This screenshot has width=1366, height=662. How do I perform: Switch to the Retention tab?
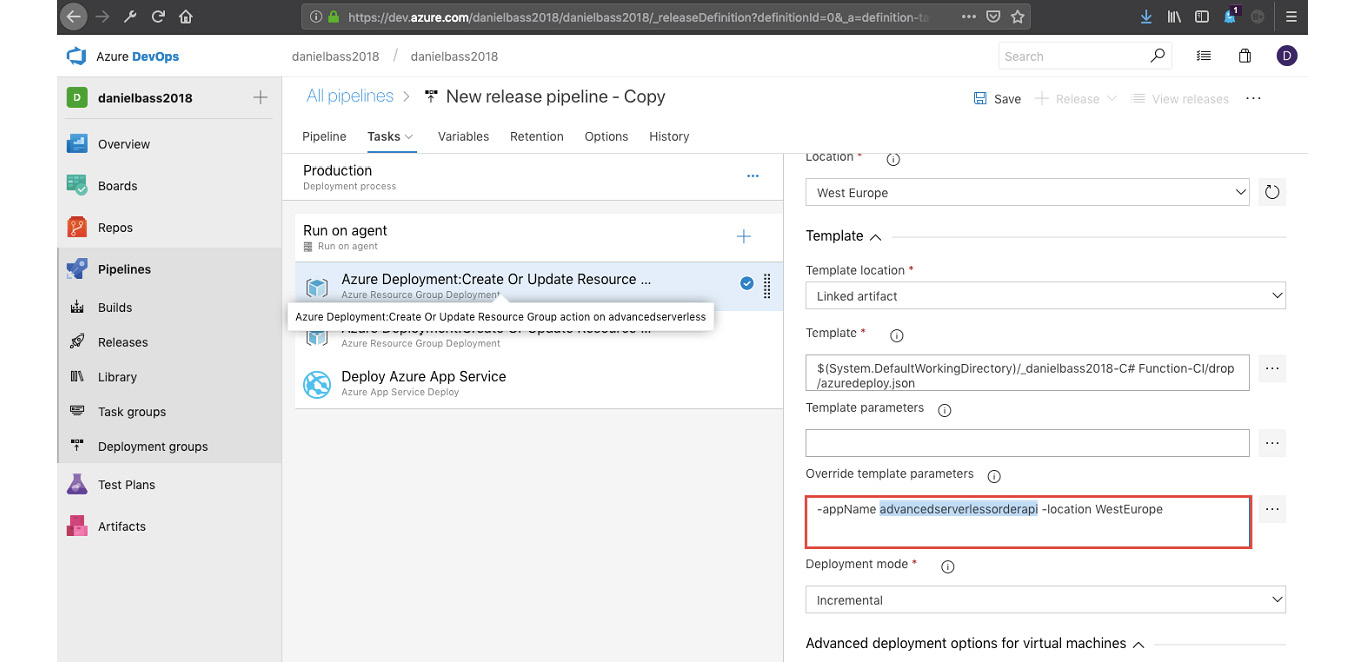pyautogui.click(x=537, y=136)
